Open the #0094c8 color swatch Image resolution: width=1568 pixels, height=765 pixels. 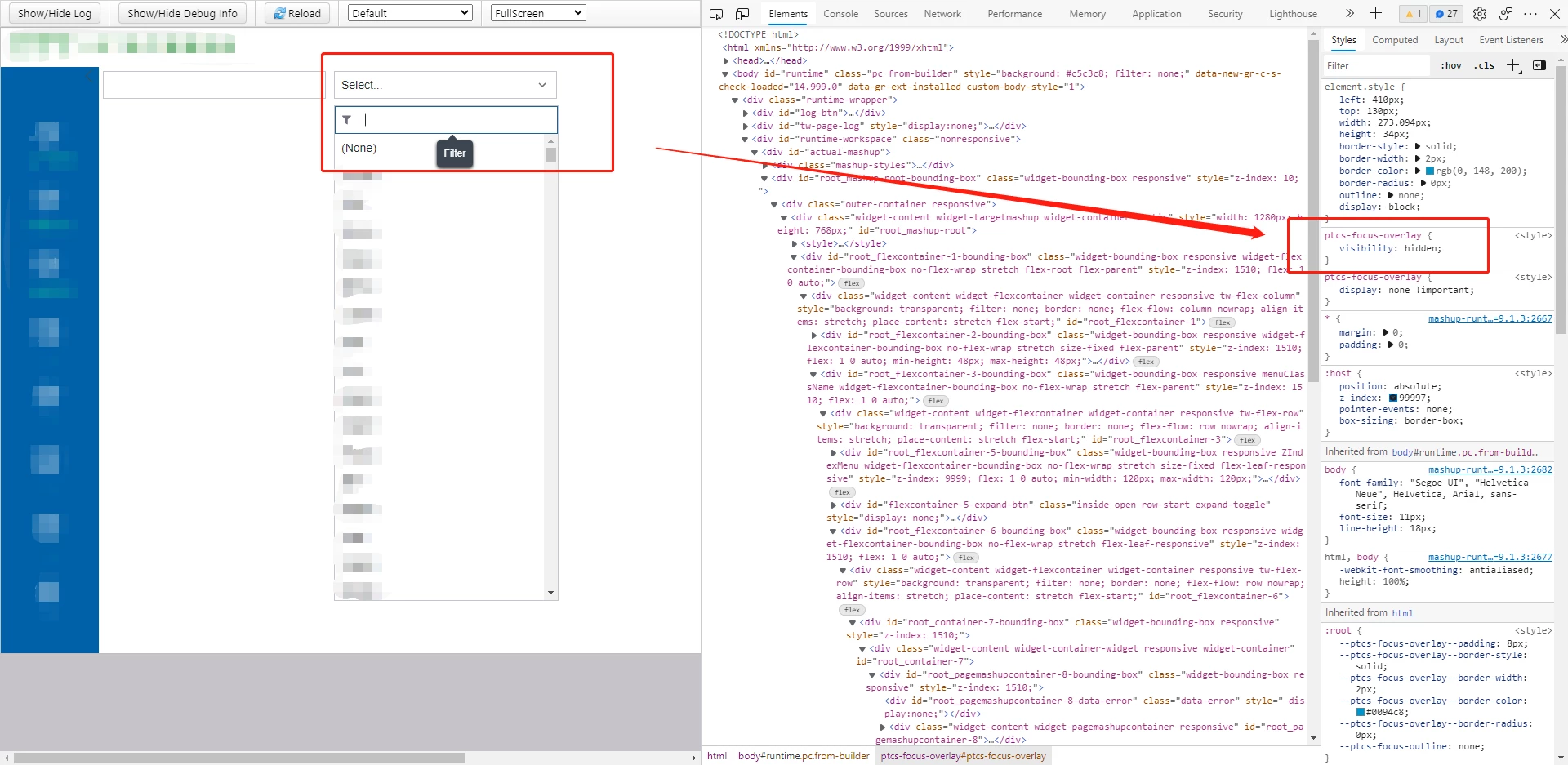(1361, 712)
